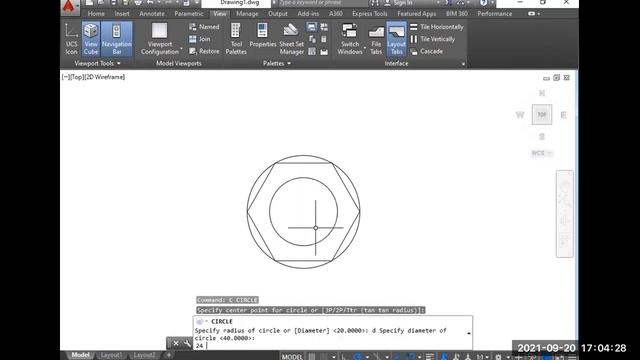Open the Tool Palettes

[x=236, y=39]
